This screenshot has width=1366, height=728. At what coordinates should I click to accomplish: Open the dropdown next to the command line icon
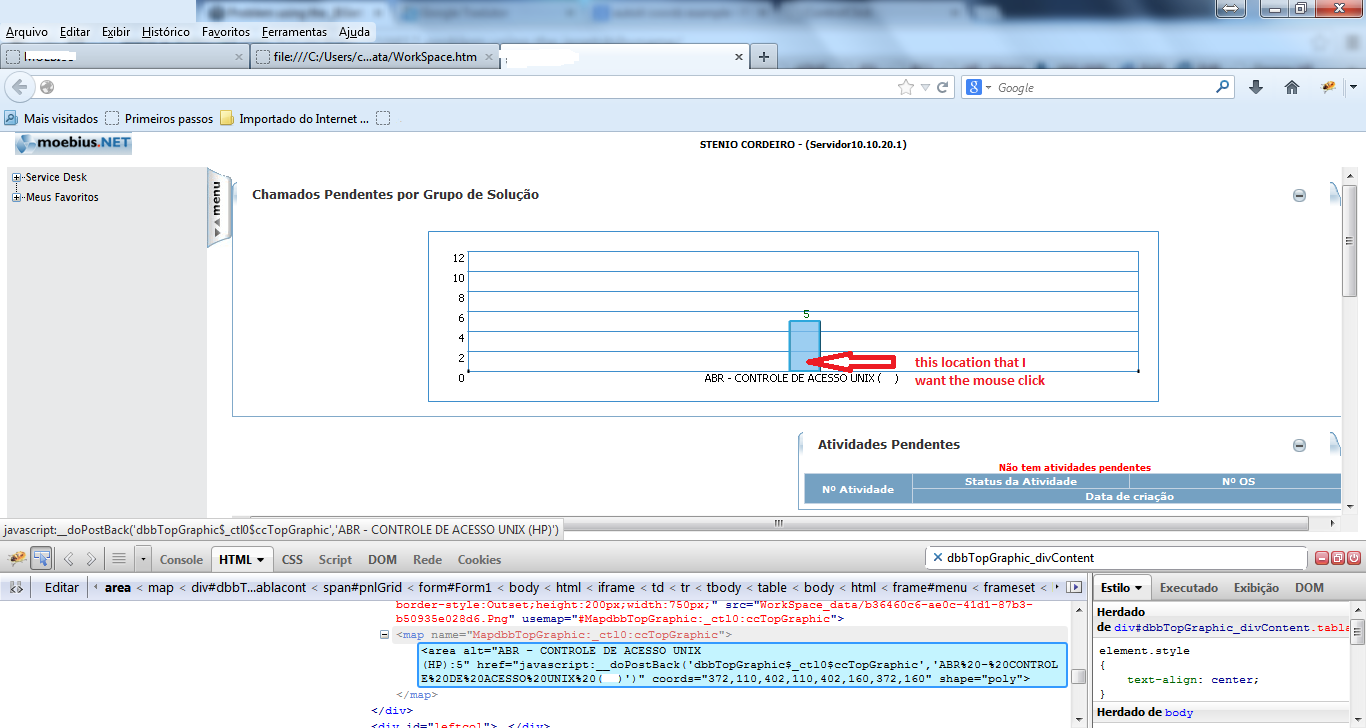pos(143,558)
